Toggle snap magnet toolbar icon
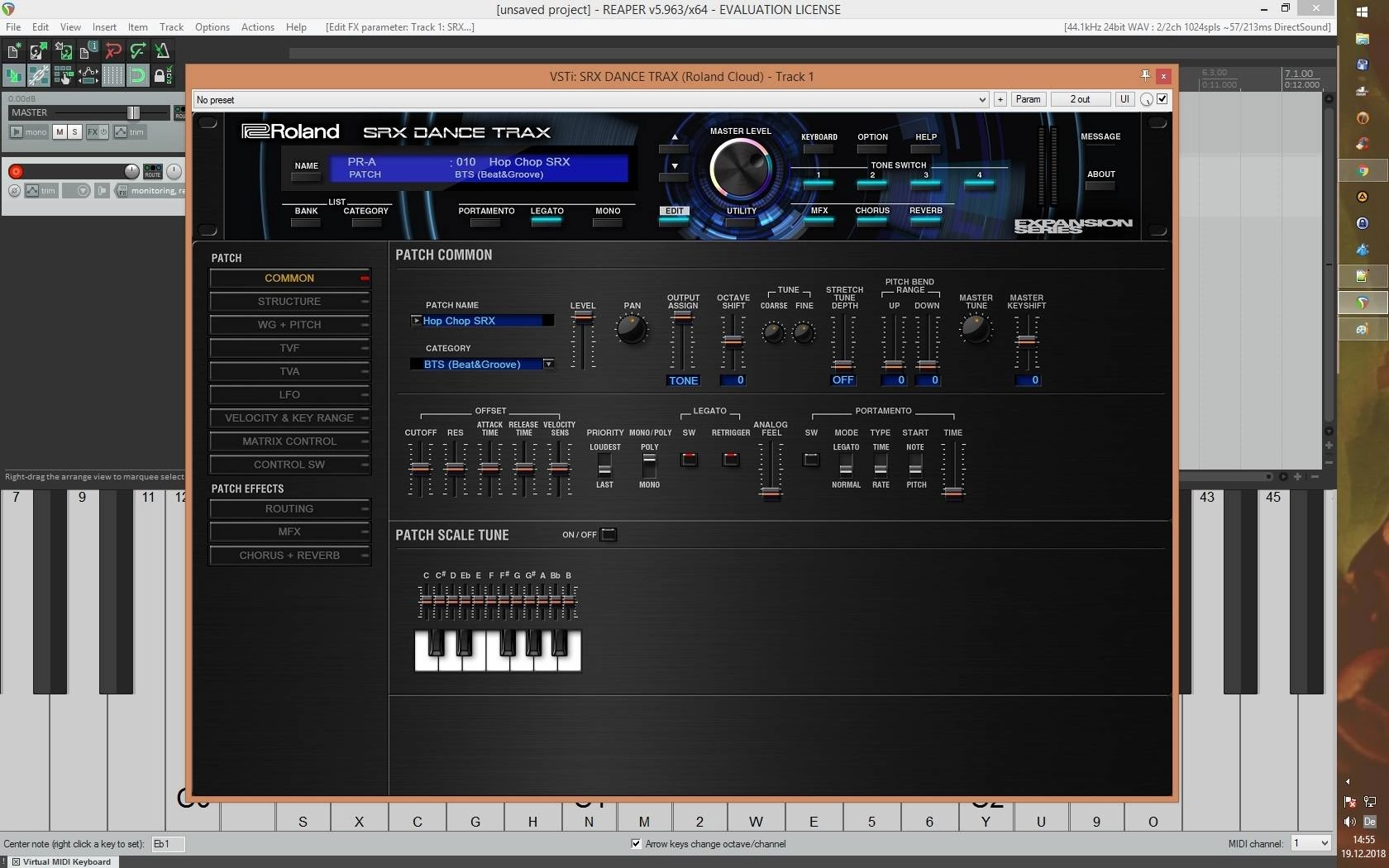 pyautogui.click(x=138, y=76)
